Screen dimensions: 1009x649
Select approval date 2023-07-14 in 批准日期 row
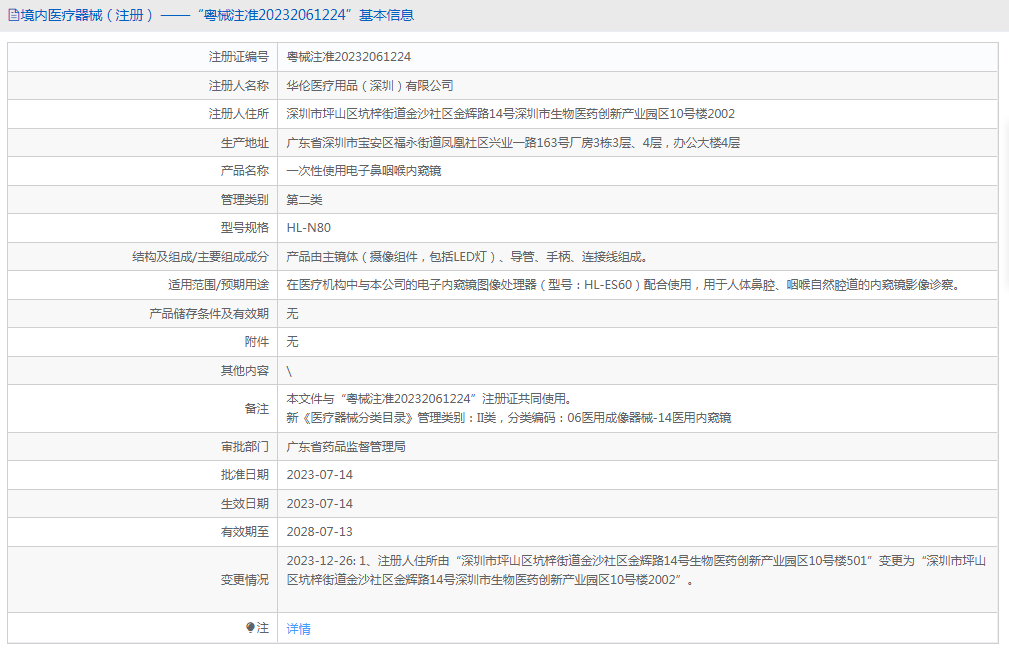[320, 475]
